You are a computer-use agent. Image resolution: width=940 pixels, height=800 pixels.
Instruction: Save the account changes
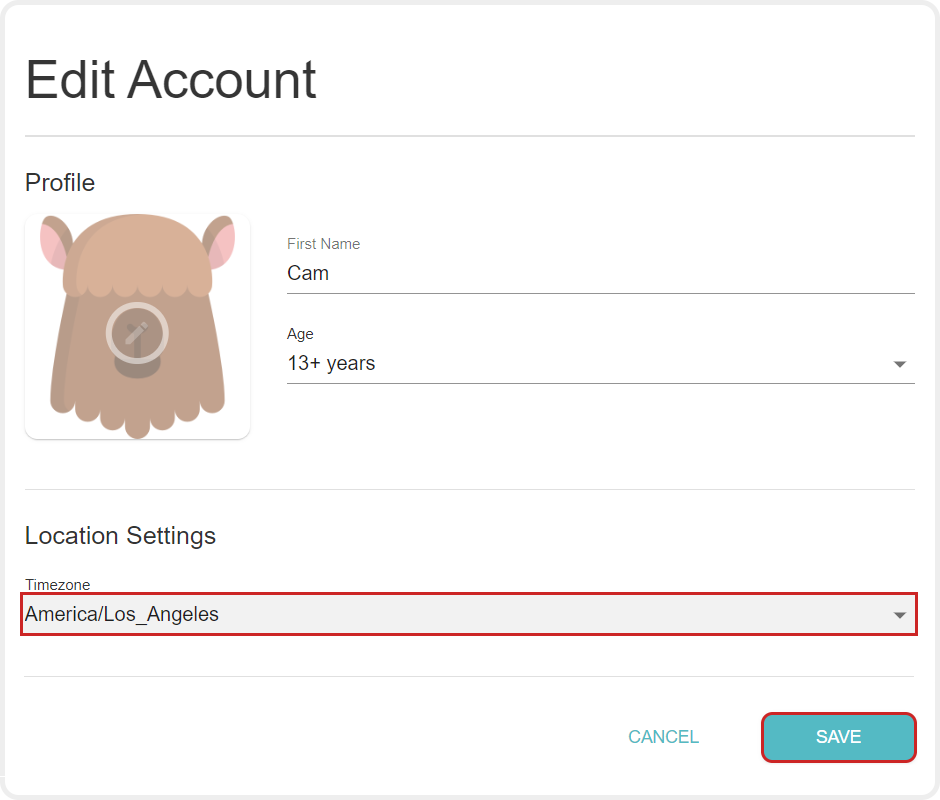(838, 737)
